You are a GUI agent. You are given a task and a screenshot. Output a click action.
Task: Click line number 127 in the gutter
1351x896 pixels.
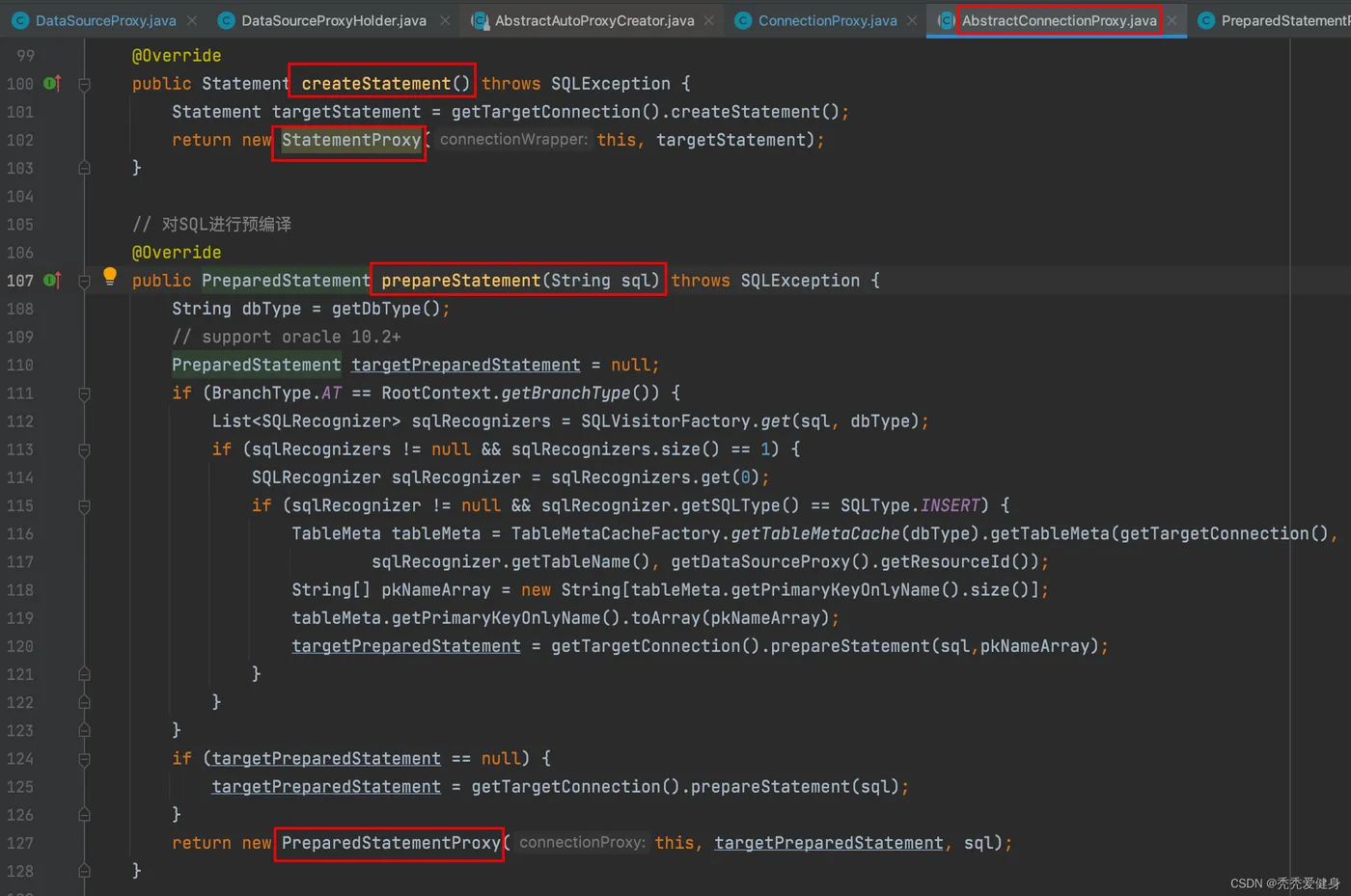20,843
